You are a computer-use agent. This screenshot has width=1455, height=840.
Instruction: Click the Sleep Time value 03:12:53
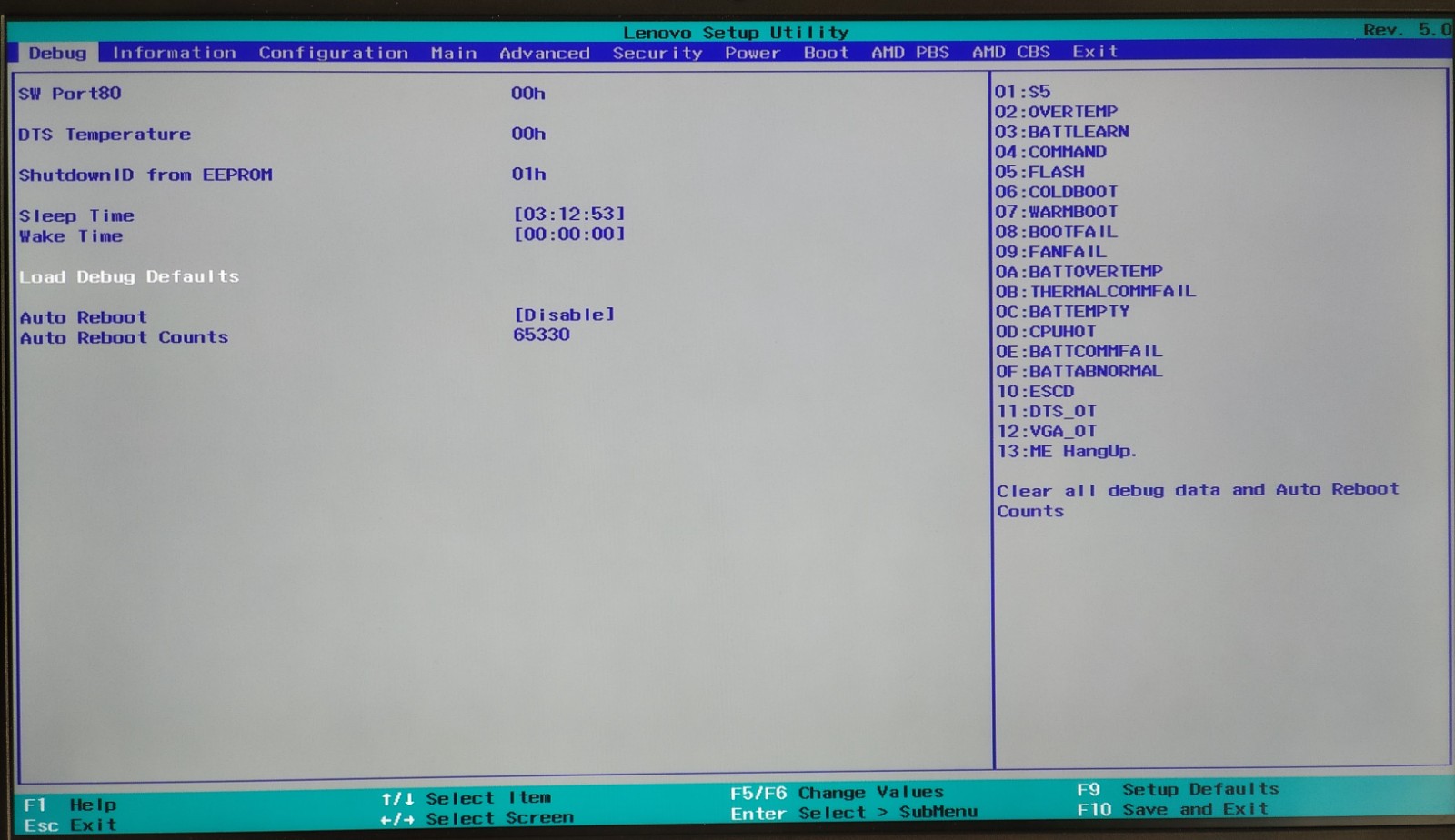click(x=569, y=214)
